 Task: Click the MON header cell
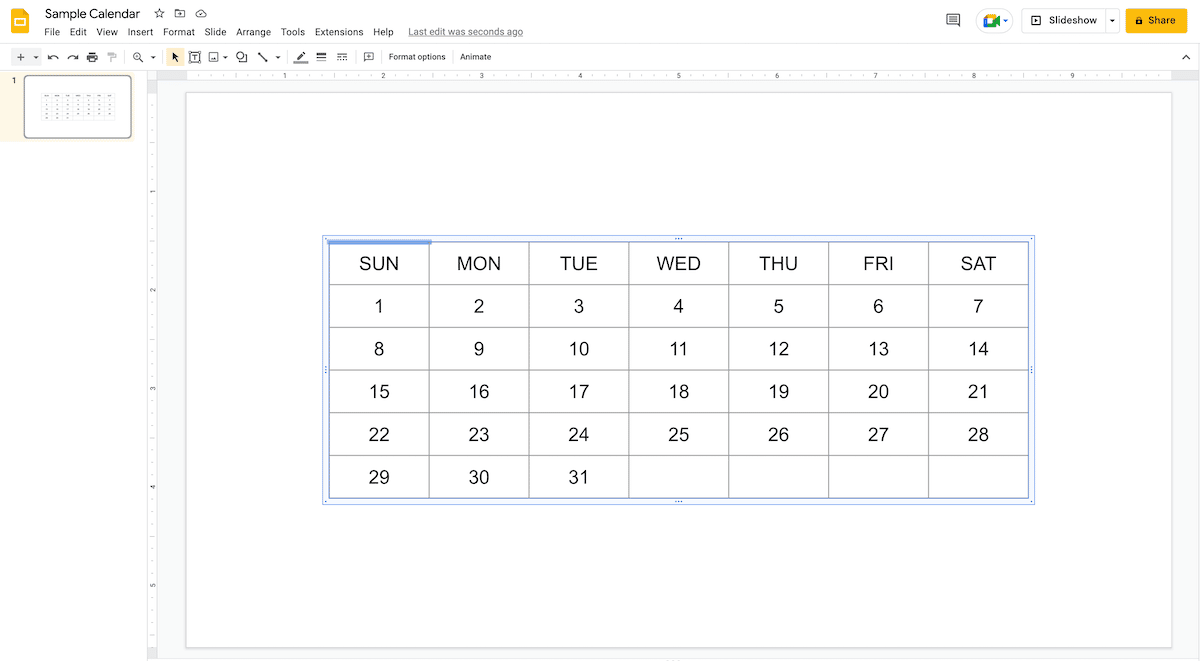coord(479,263)
